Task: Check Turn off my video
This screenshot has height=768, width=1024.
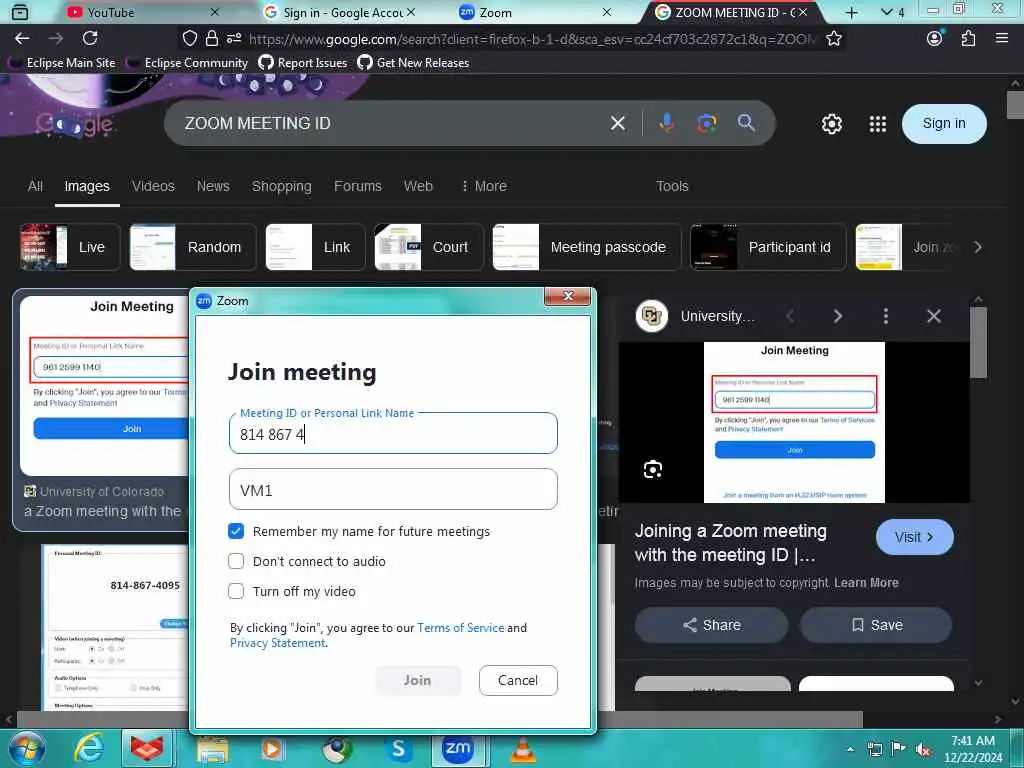Action: pyautogui.click(x=236, y=591)
